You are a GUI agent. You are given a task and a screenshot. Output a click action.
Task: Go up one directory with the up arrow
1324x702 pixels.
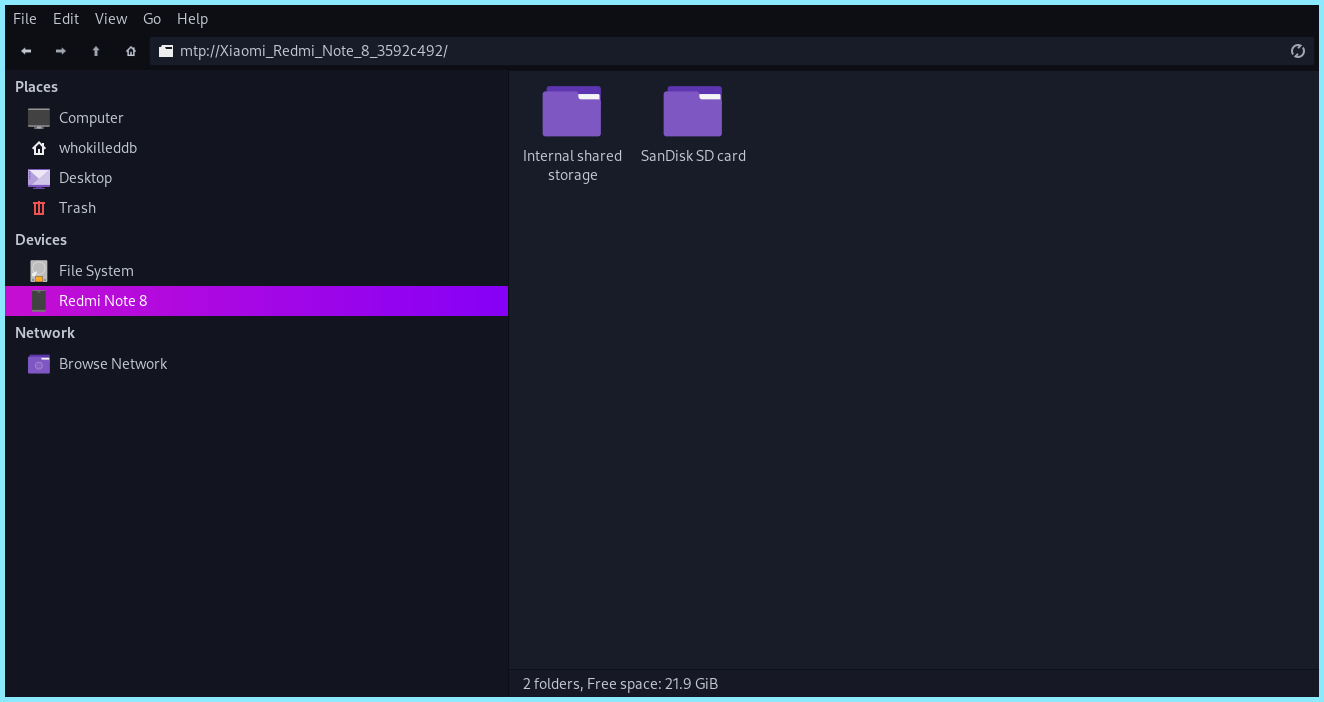95,50
